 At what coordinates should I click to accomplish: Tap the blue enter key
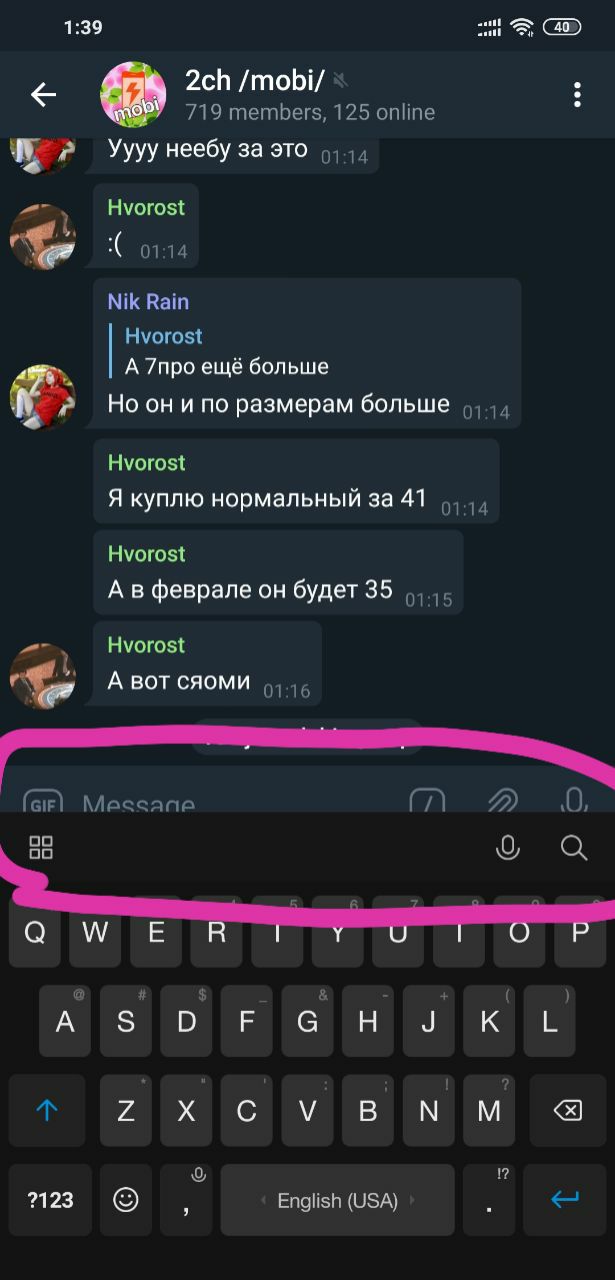click(565, 1200)
